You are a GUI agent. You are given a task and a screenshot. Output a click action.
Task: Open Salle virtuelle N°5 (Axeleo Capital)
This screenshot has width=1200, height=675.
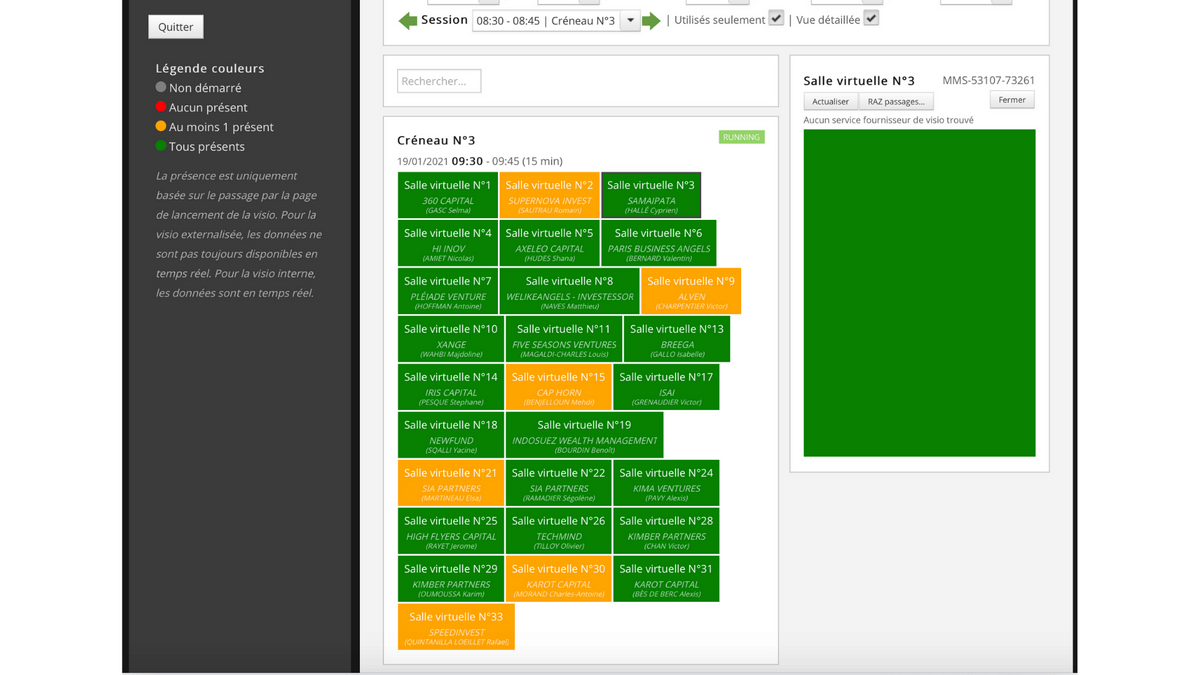pos(549,243)
